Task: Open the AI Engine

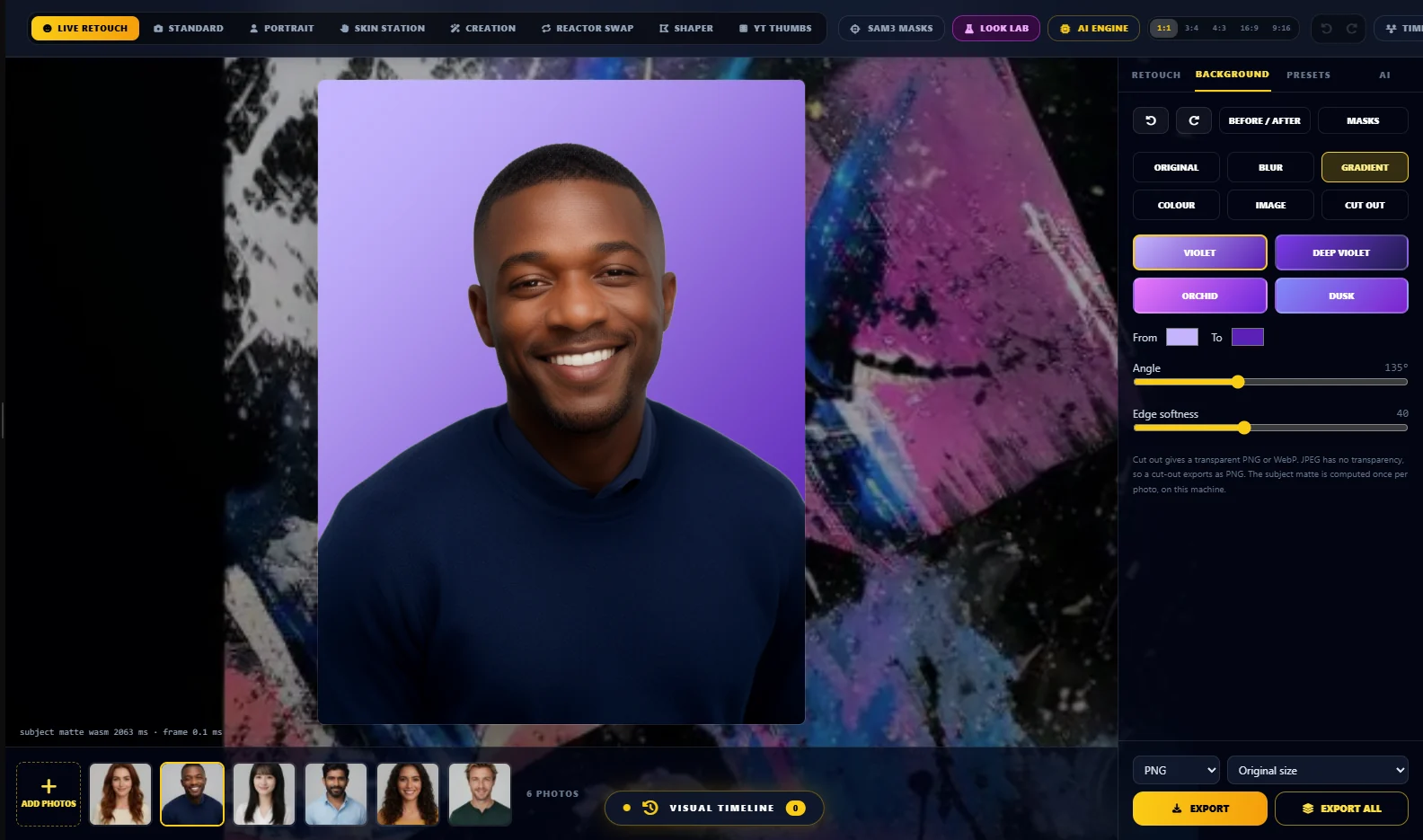Action: click(1093, 29)
